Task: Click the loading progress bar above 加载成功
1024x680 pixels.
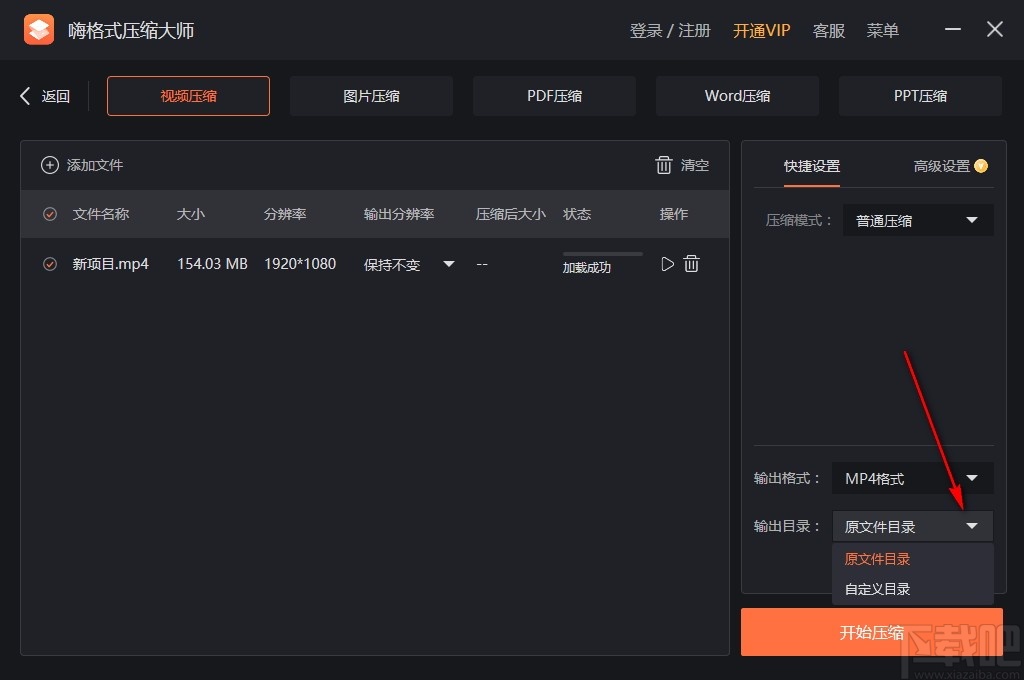Action: coord(601,255)
